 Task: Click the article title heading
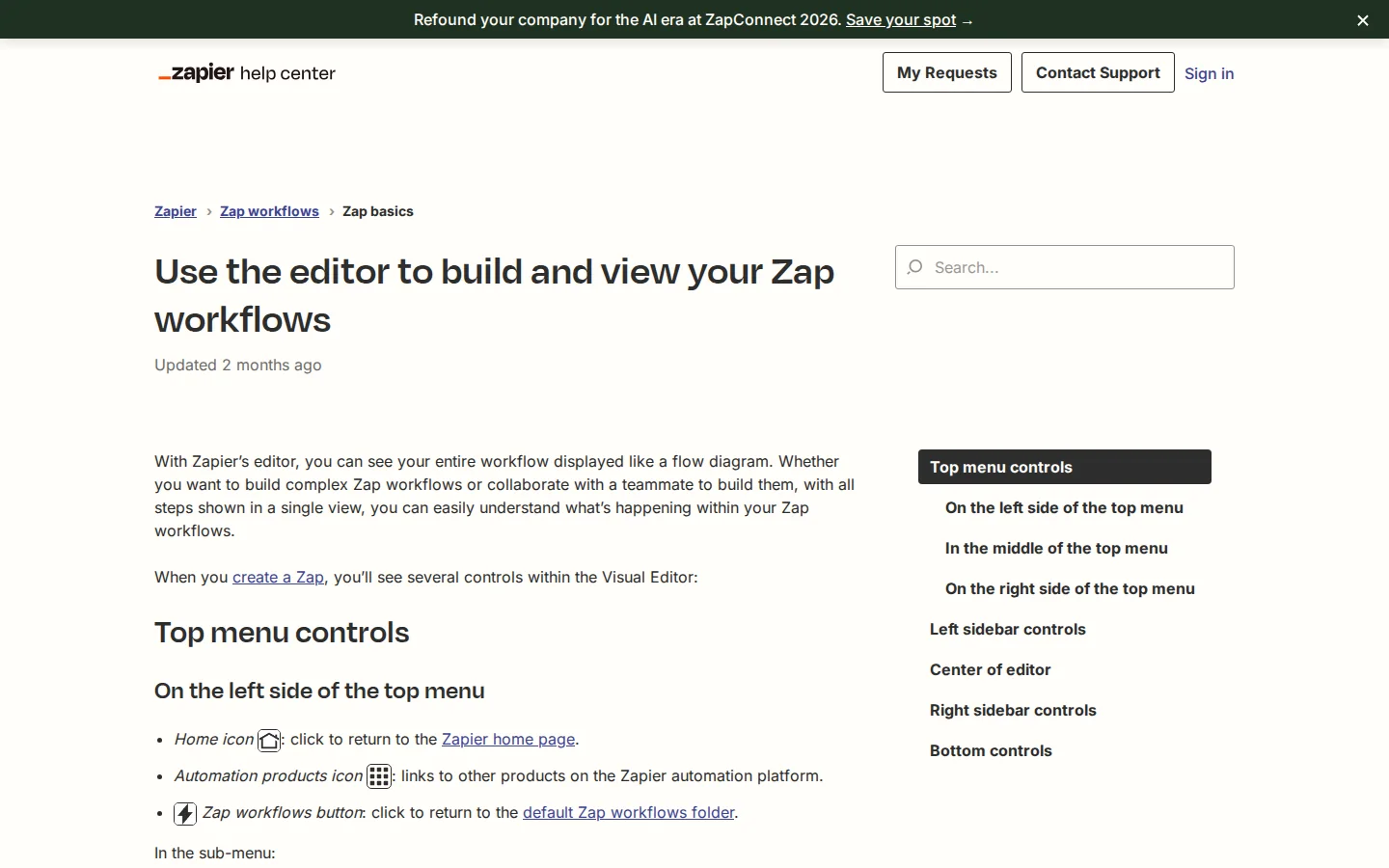494,295
